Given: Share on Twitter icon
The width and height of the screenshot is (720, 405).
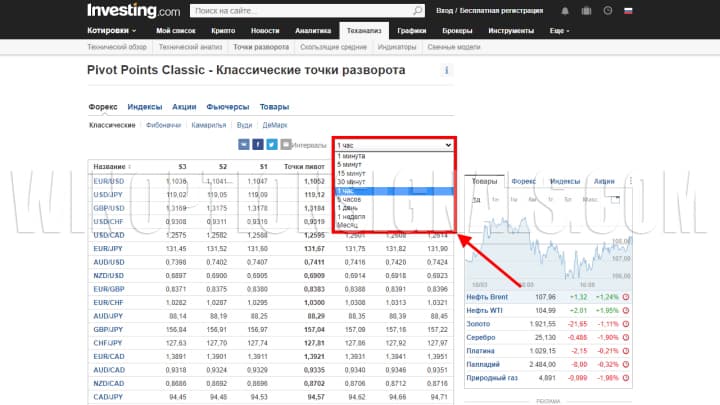Looking at the screenshot, I should 272,145.
